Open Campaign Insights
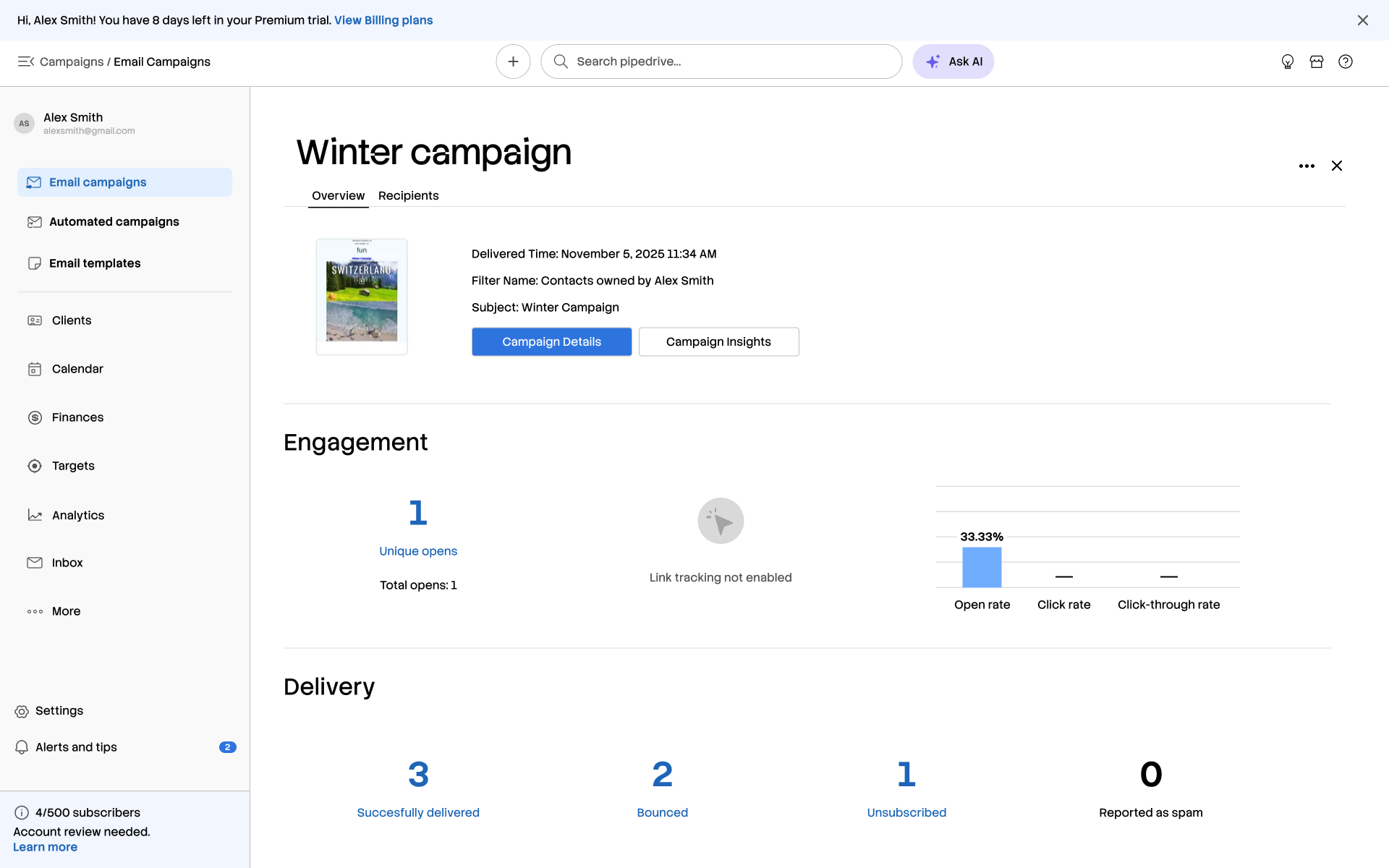This screenshot has height=868, width=1389. coord(718,341)
